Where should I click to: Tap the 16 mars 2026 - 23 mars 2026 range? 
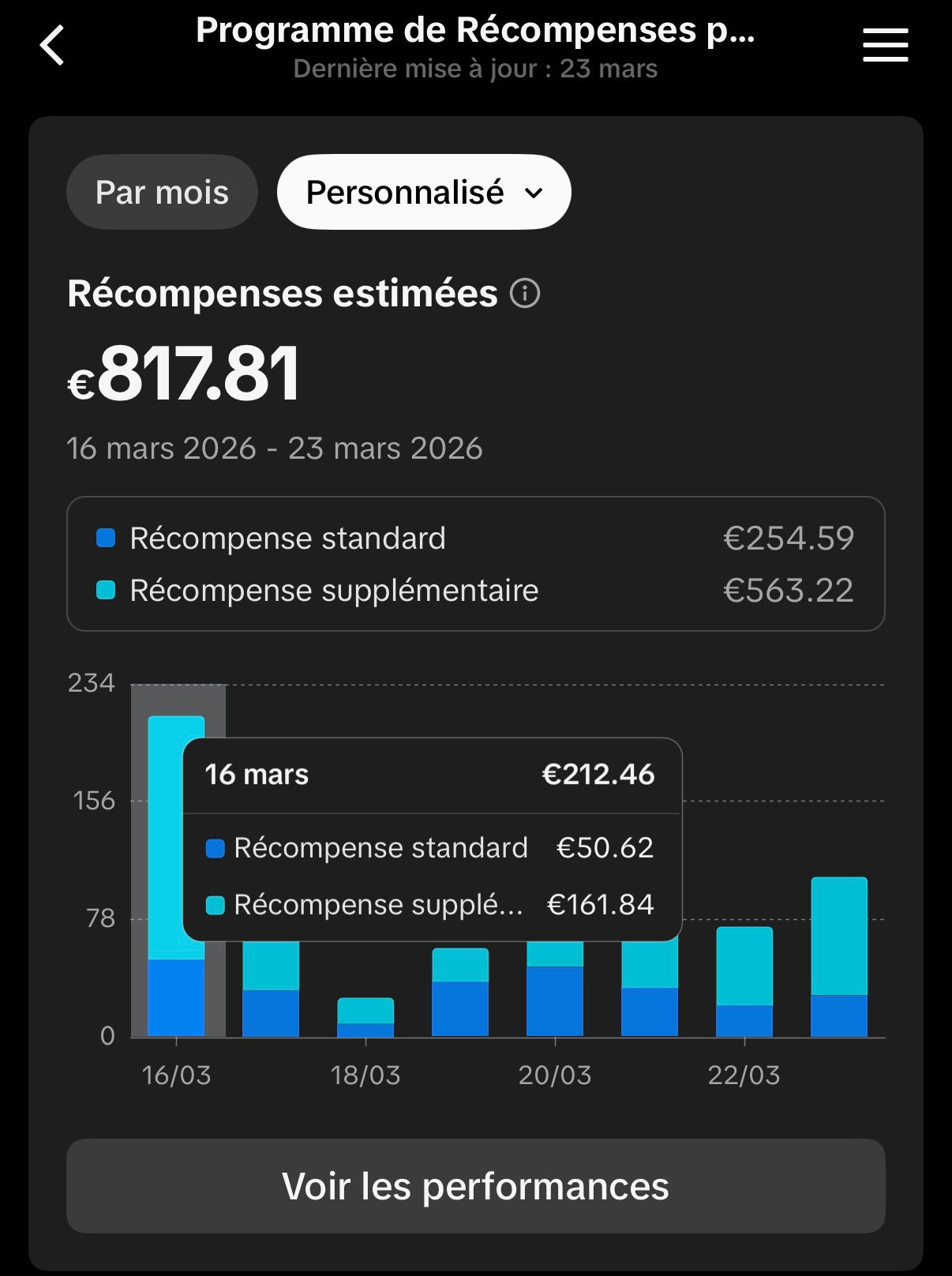tap(274, 448)
